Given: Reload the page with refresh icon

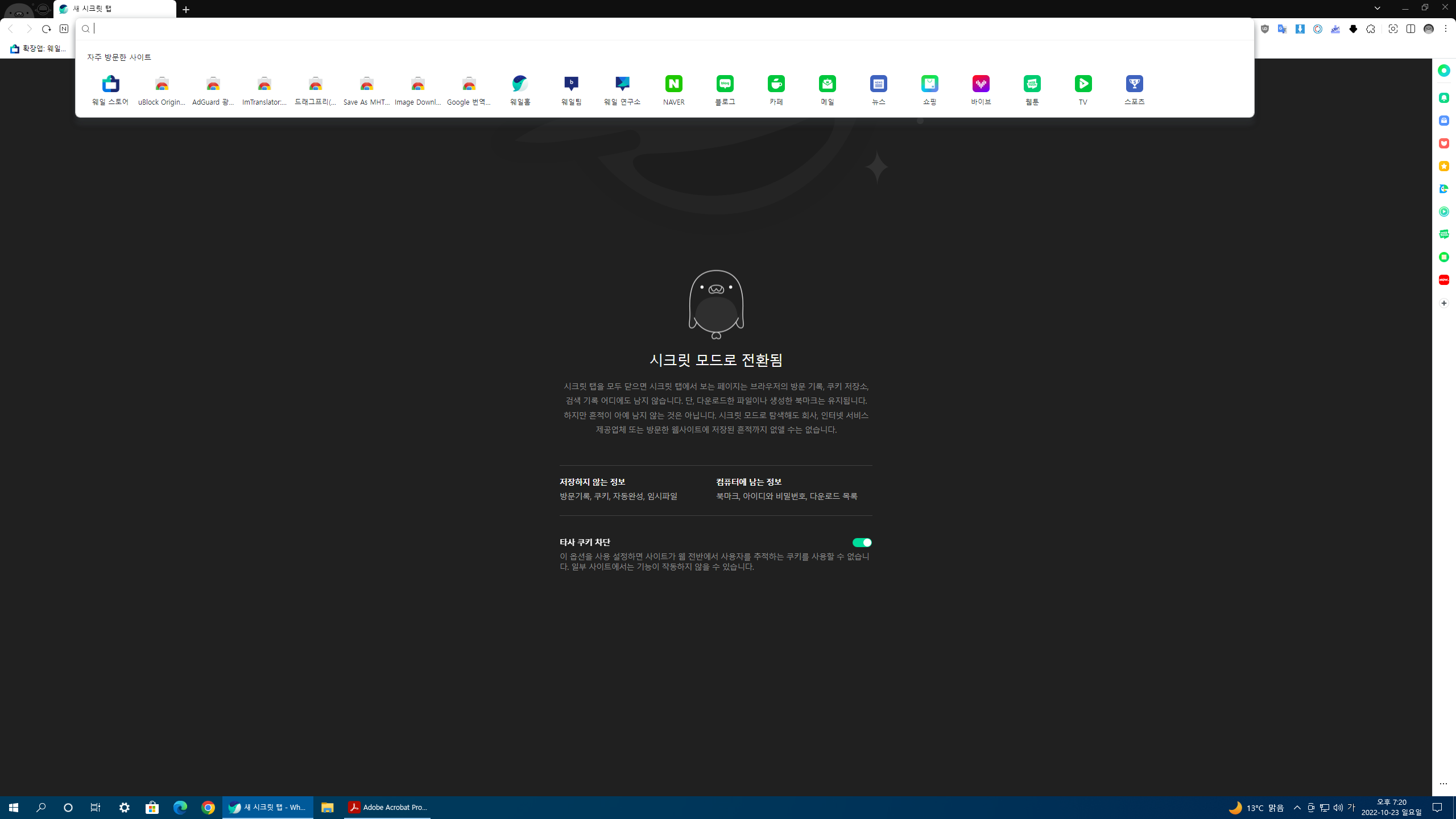Looking at the screenshot, I should tap(47, 29).
